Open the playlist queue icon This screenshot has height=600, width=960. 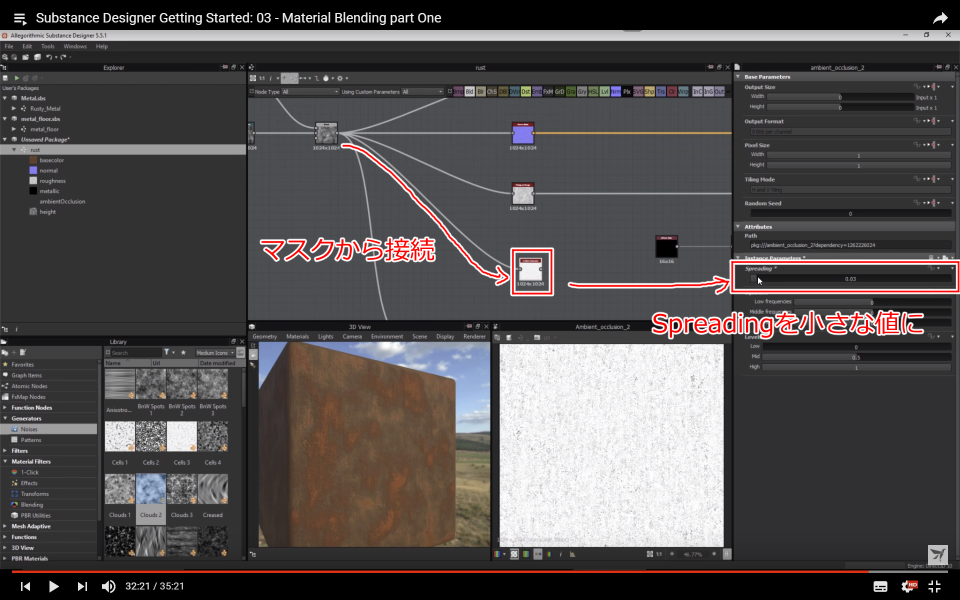(x=20, y=18)
